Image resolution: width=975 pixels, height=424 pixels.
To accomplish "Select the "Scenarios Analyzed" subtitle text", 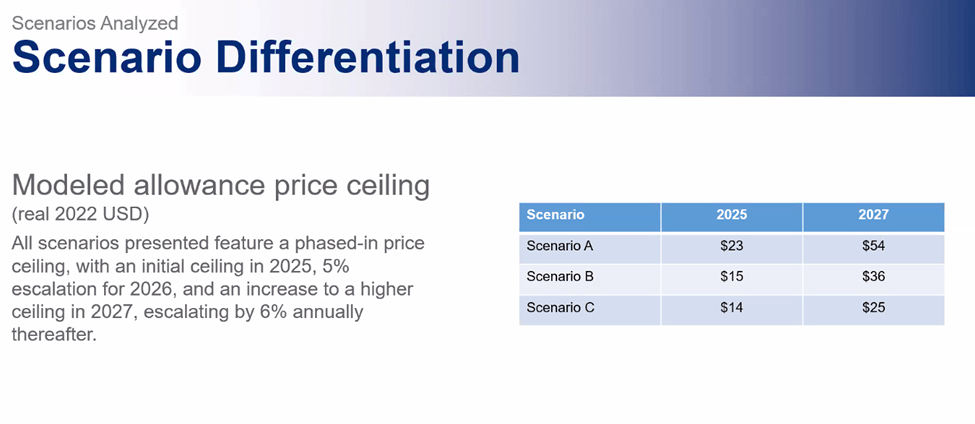I will tap(95, 19).
